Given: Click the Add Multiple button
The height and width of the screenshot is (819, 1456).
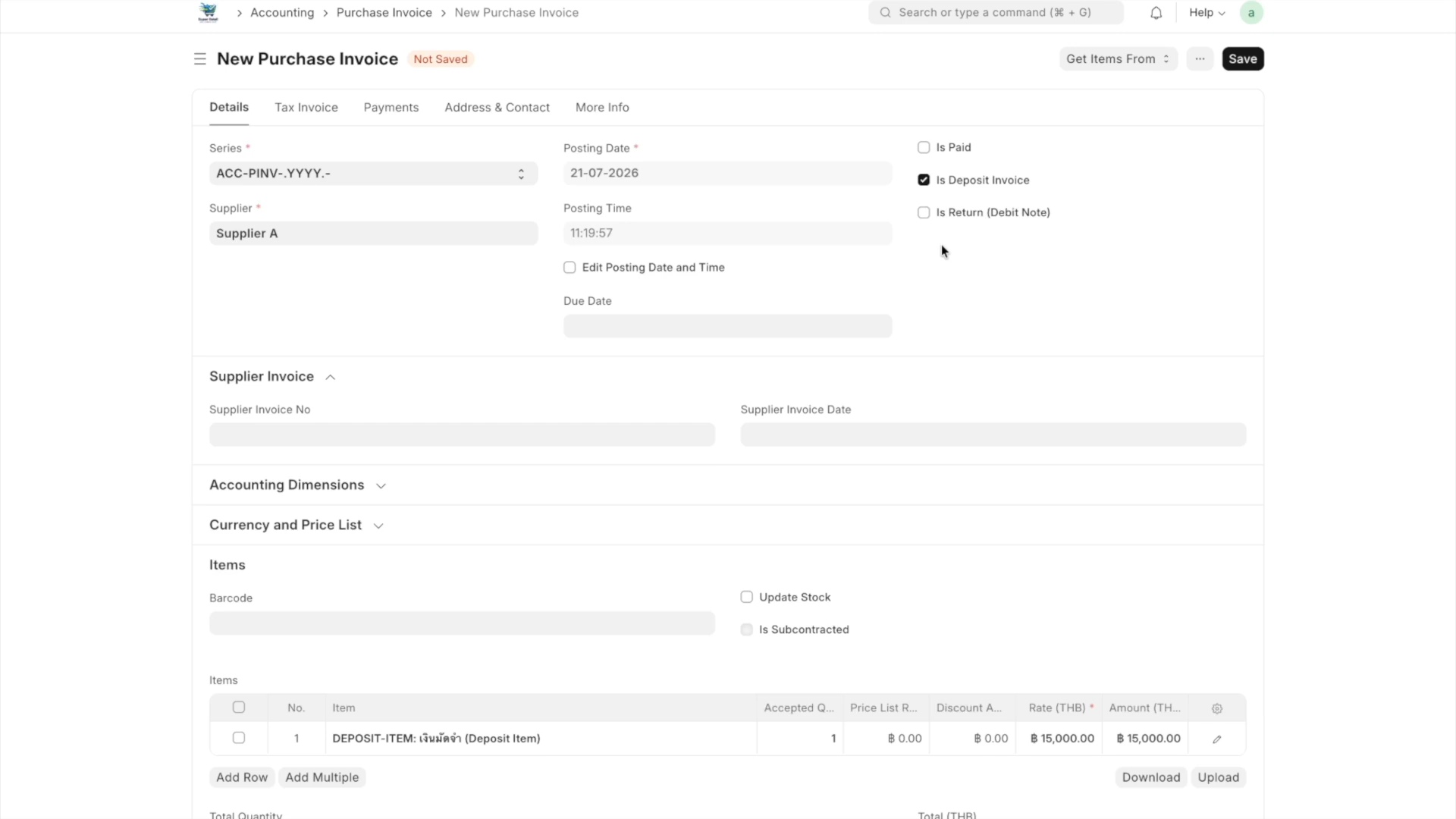Looking at the screenshot, I should 322,778.
